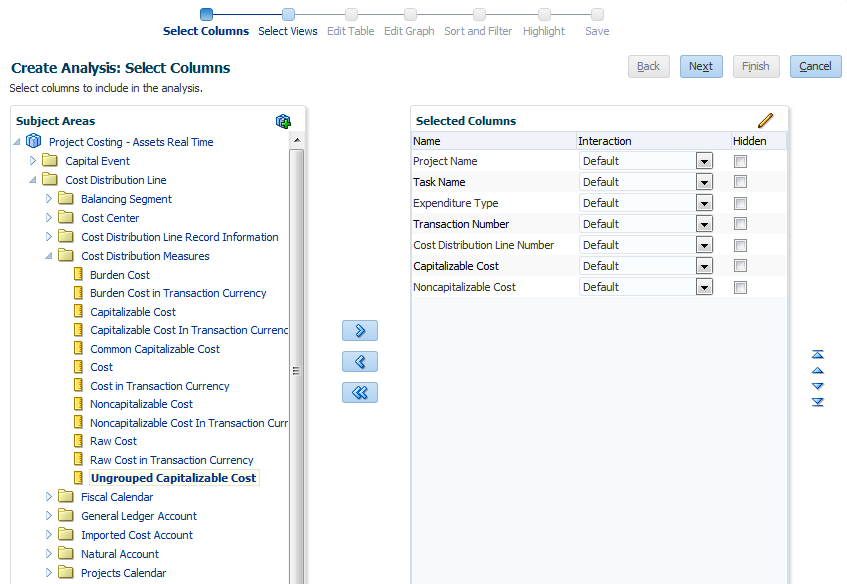Select Raw Cost measure in tree

point(113,441)
